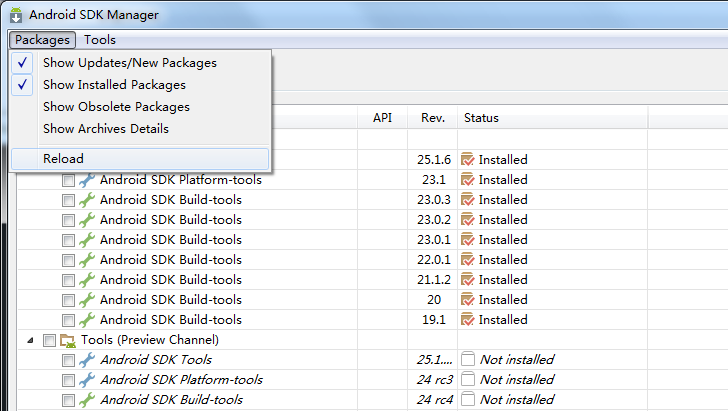The height and width of the screenshot is (411, 728).
Task: Check Build-tools revision 20 checkbox
Action: pos(68,300)
